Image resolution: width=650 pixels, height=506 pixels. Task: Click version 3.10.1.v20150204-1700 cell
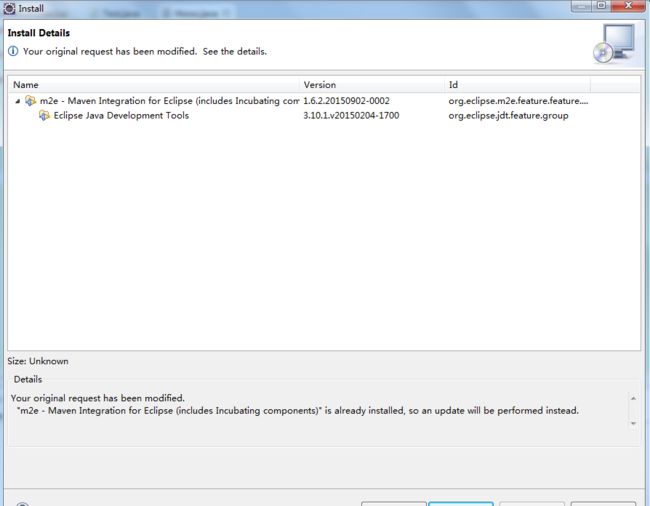[351, 116]
